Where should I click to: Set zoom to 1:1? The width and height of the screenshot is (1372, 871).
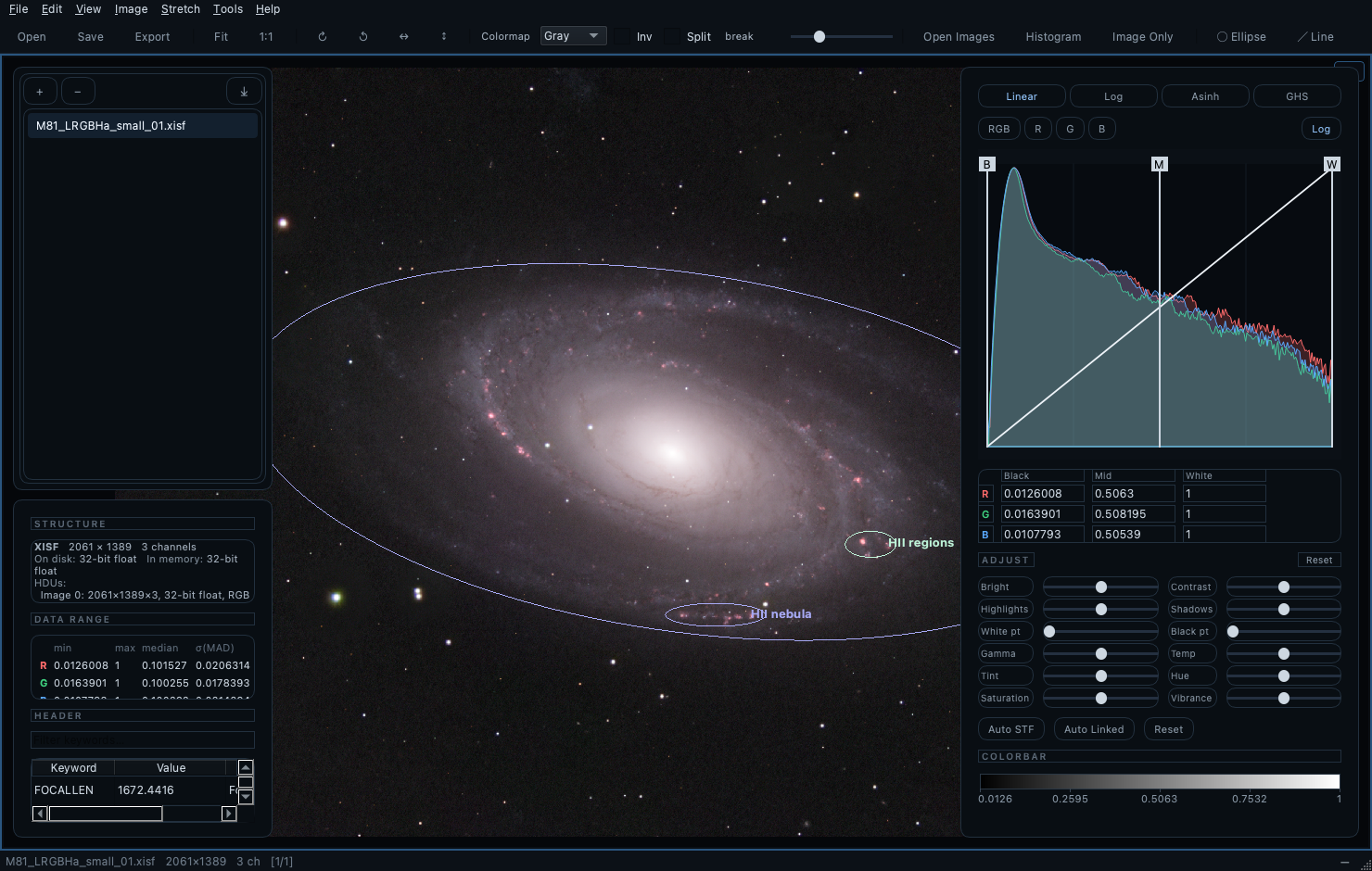pos(266,37)
